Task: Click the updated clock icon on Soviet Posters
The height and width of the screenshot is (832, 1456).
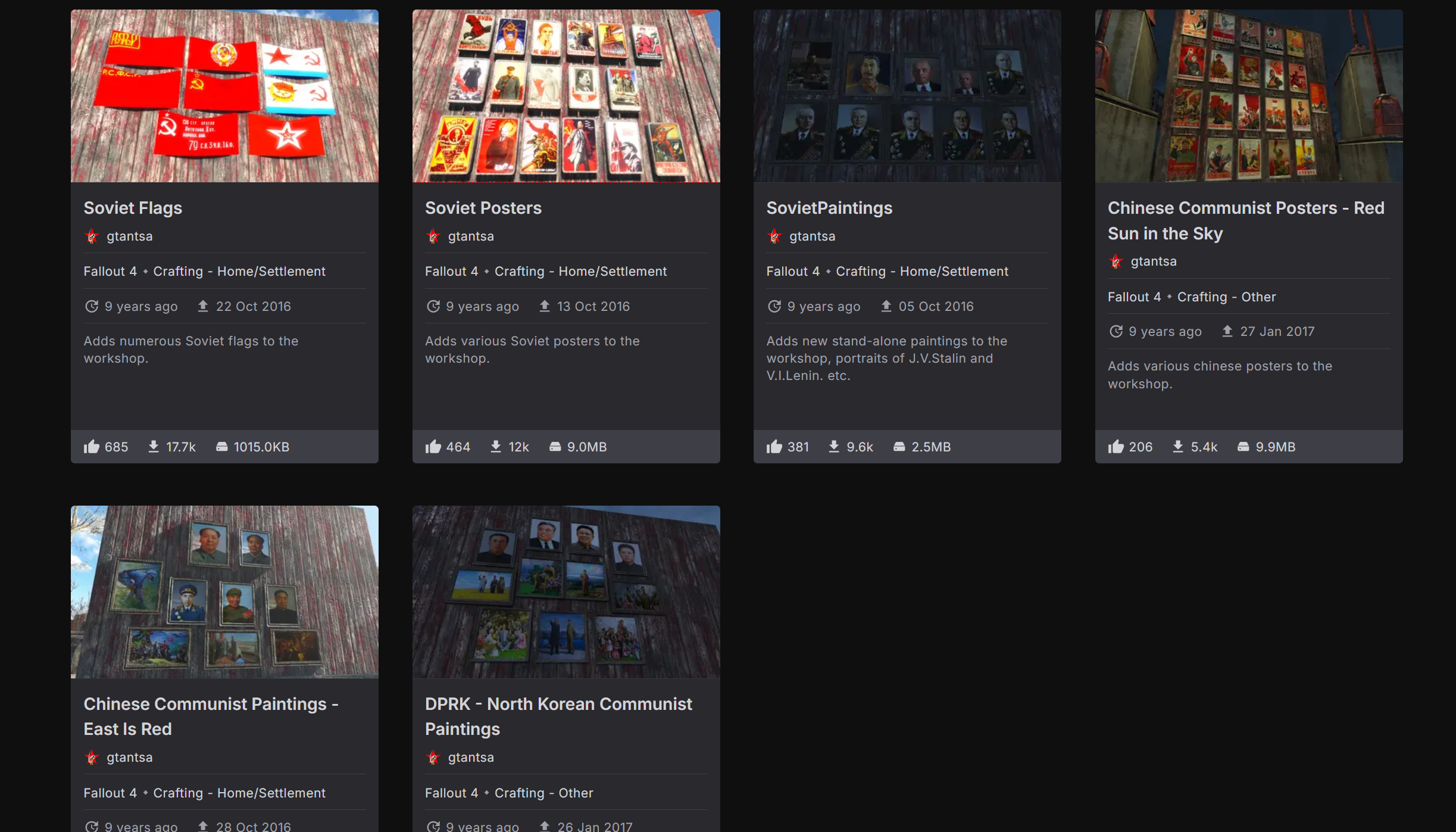Action: (x=433, y=306)
